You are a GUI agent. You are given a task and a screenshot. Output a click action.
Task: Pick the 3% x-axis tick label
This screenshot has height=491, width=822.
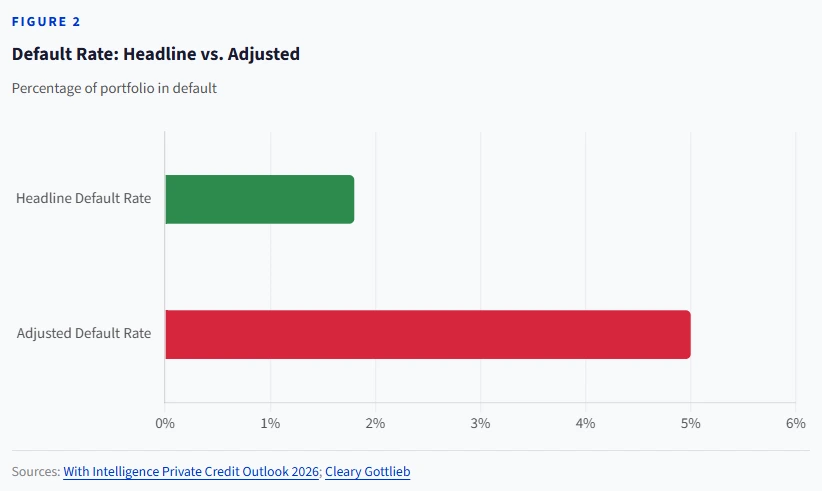point(480,423)
